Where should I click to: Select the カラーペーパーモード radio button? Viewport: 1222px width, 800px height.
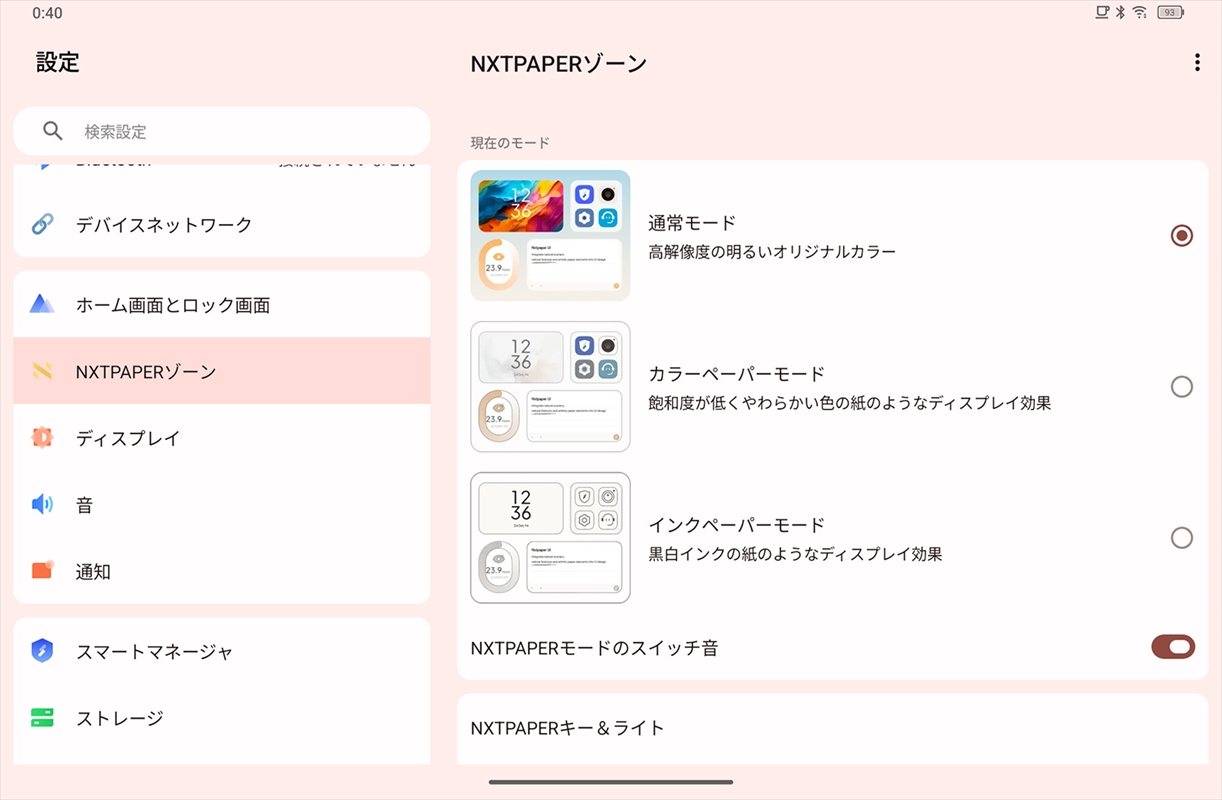click(1182, 387)
